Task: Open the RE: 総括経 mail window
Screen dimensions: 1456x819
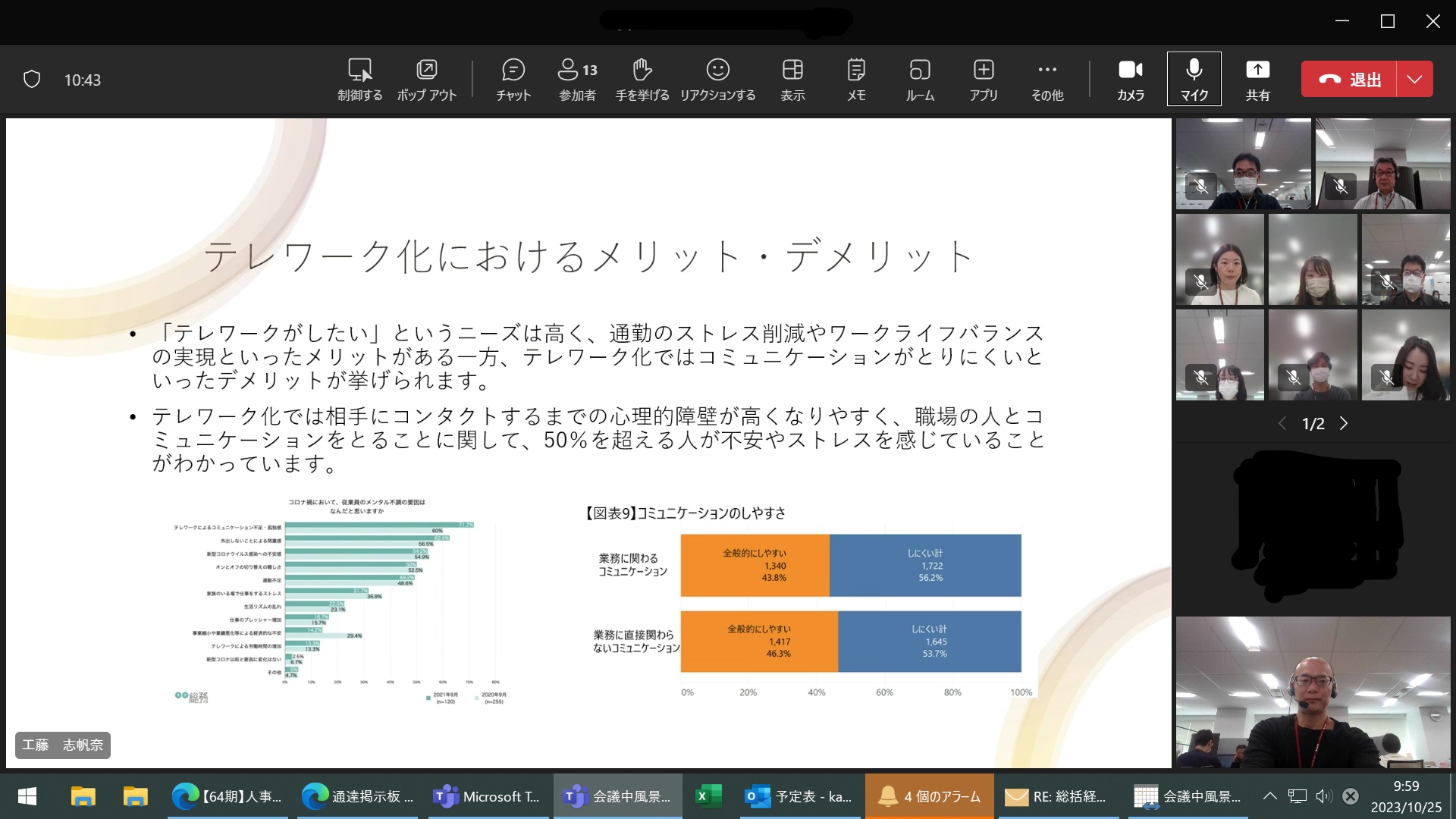Action: tap(1059, 796)
